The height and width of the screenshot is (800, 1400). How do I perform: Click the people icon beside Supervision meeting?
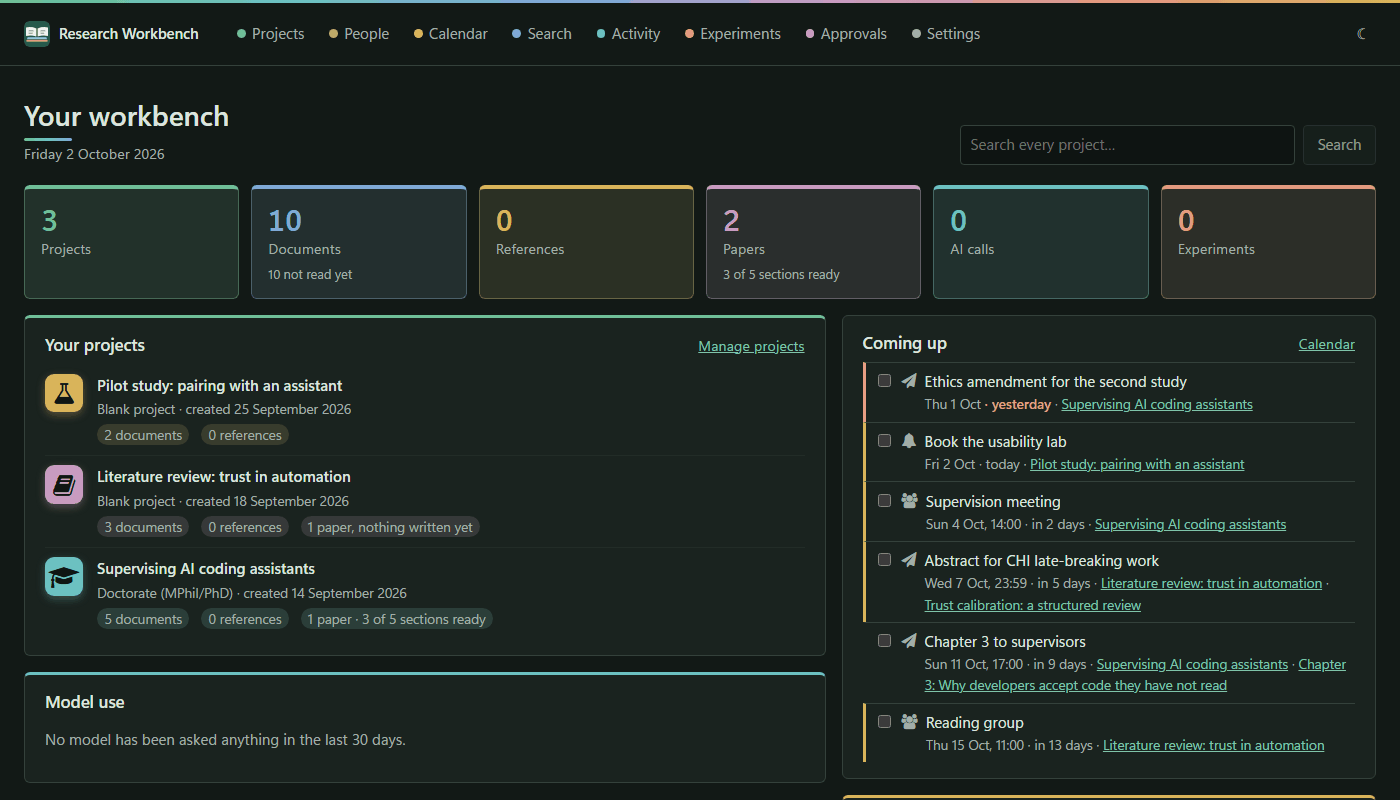coord(909,501)
